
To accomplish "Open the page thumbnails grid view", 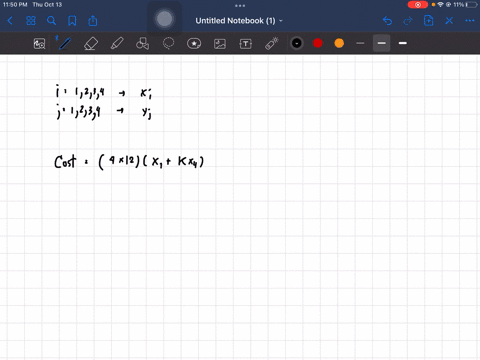I will [31, 21].
